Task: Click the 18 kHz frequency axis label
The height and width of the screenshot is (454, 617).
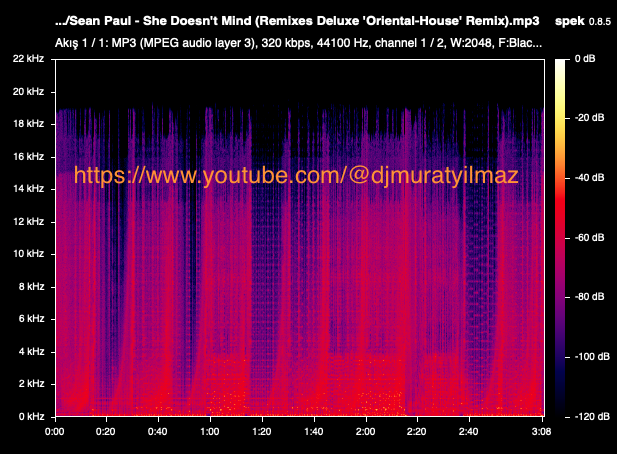Action: click(28, 124)
